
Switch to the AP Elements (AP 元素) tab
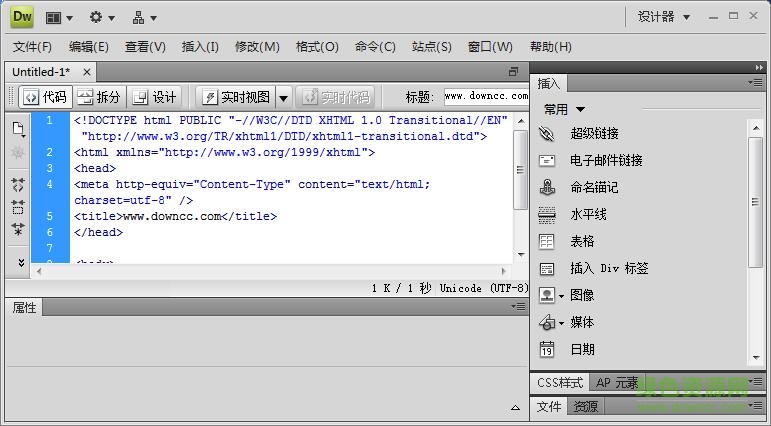coord(617,382)
